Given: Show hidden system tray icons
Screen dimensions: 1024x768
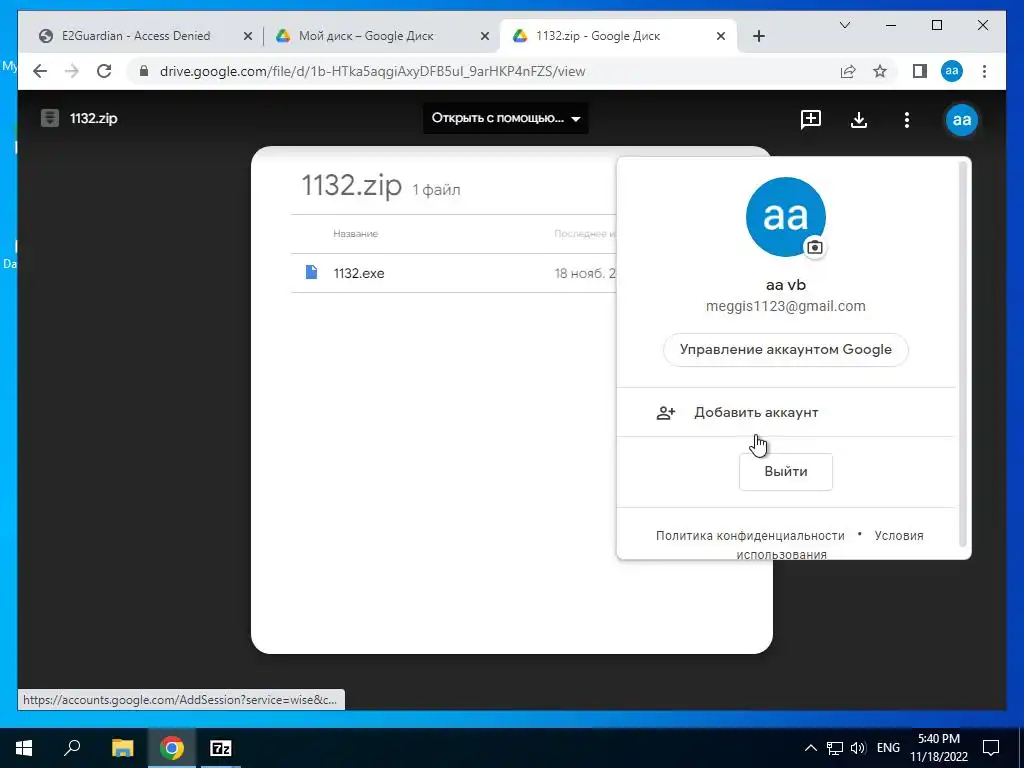Looking at the screenshot, I should tap(810, 748).
